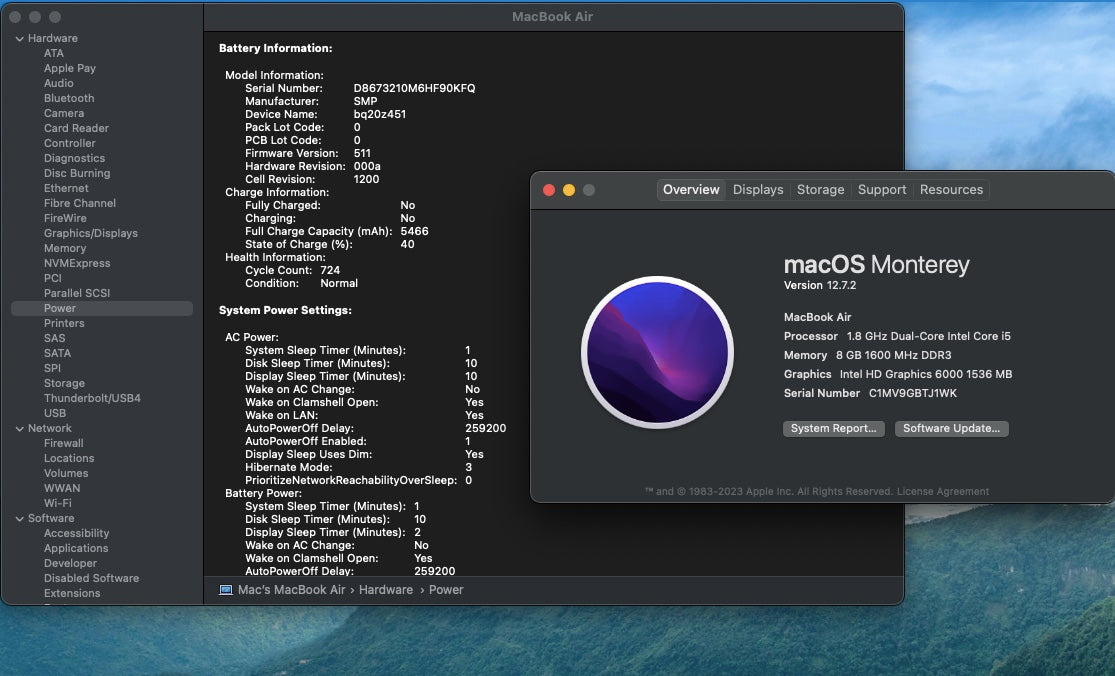The height and width of the screenshot is (676, 1115).
Task: Select the Support tab
Action: [x=882, y=190]
